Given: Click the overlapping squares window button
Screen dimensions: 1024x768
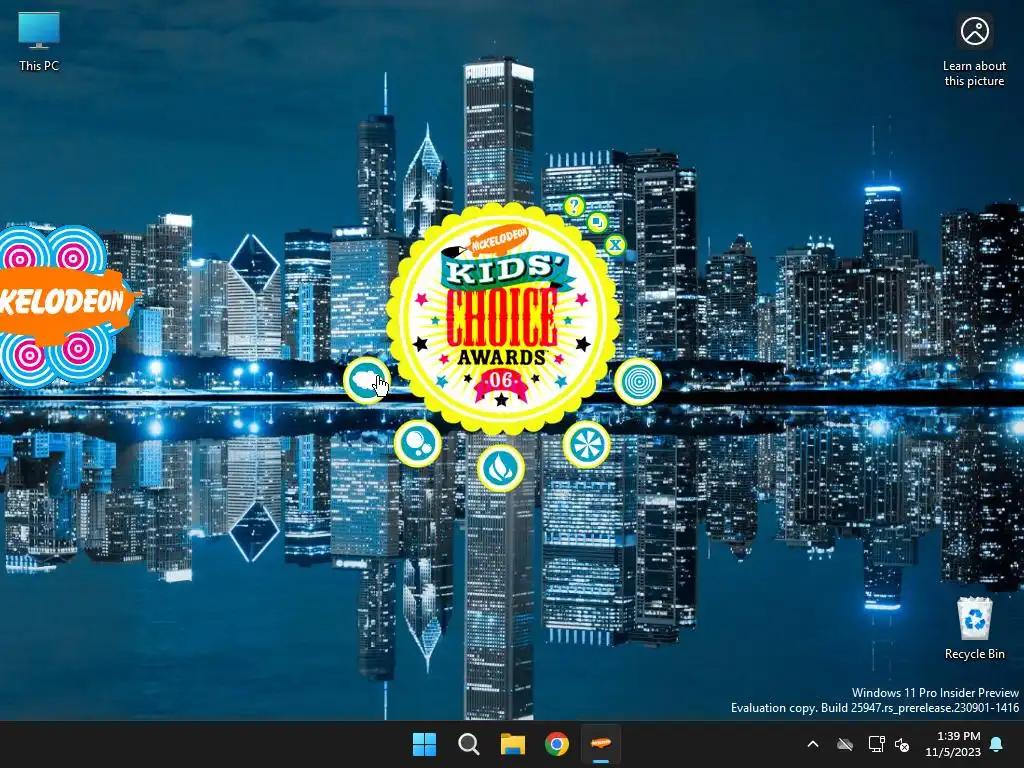Looking at the screenshot, I should click(597, 223).
